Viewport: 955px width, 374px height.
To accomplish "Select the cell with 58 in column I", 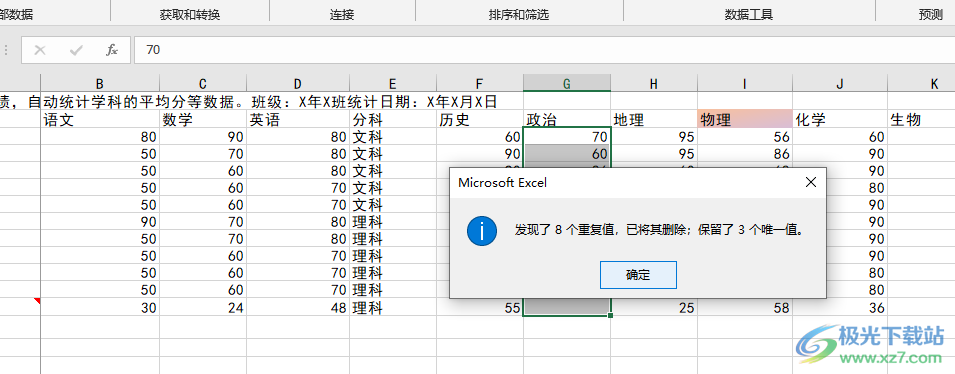I will [x=745, y=308].
